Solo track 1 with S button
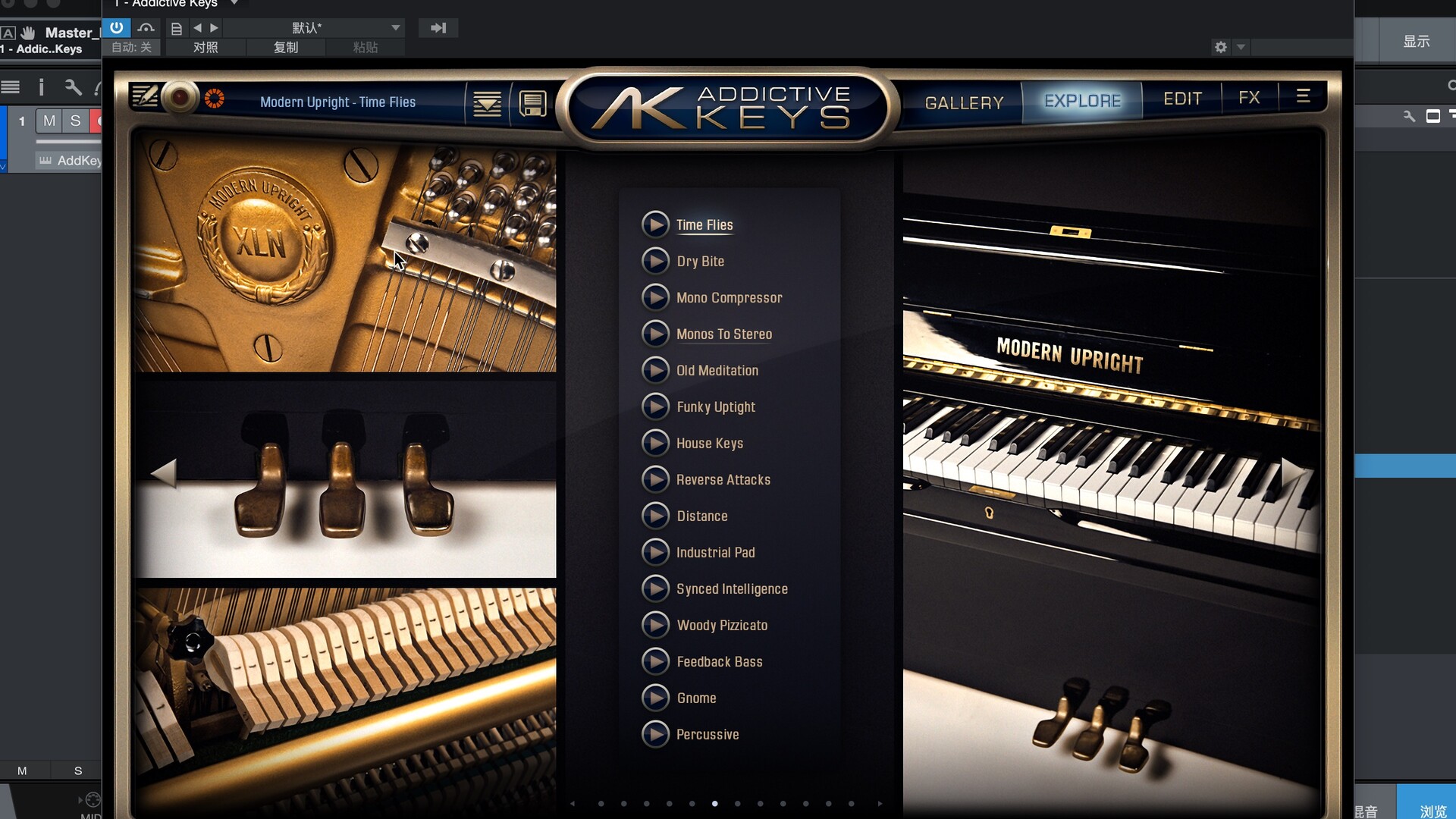1456x819 pixels. pos(75,121)
